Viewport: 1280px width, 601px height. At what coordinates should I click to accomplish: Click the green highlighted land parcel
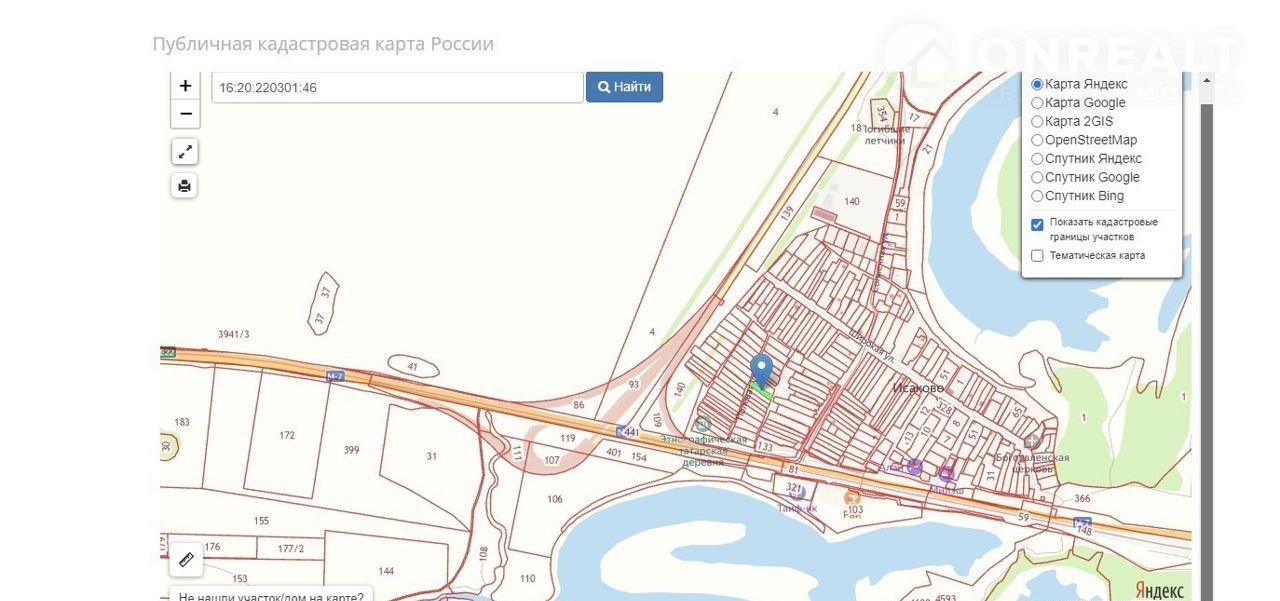[x=764, y=393]
